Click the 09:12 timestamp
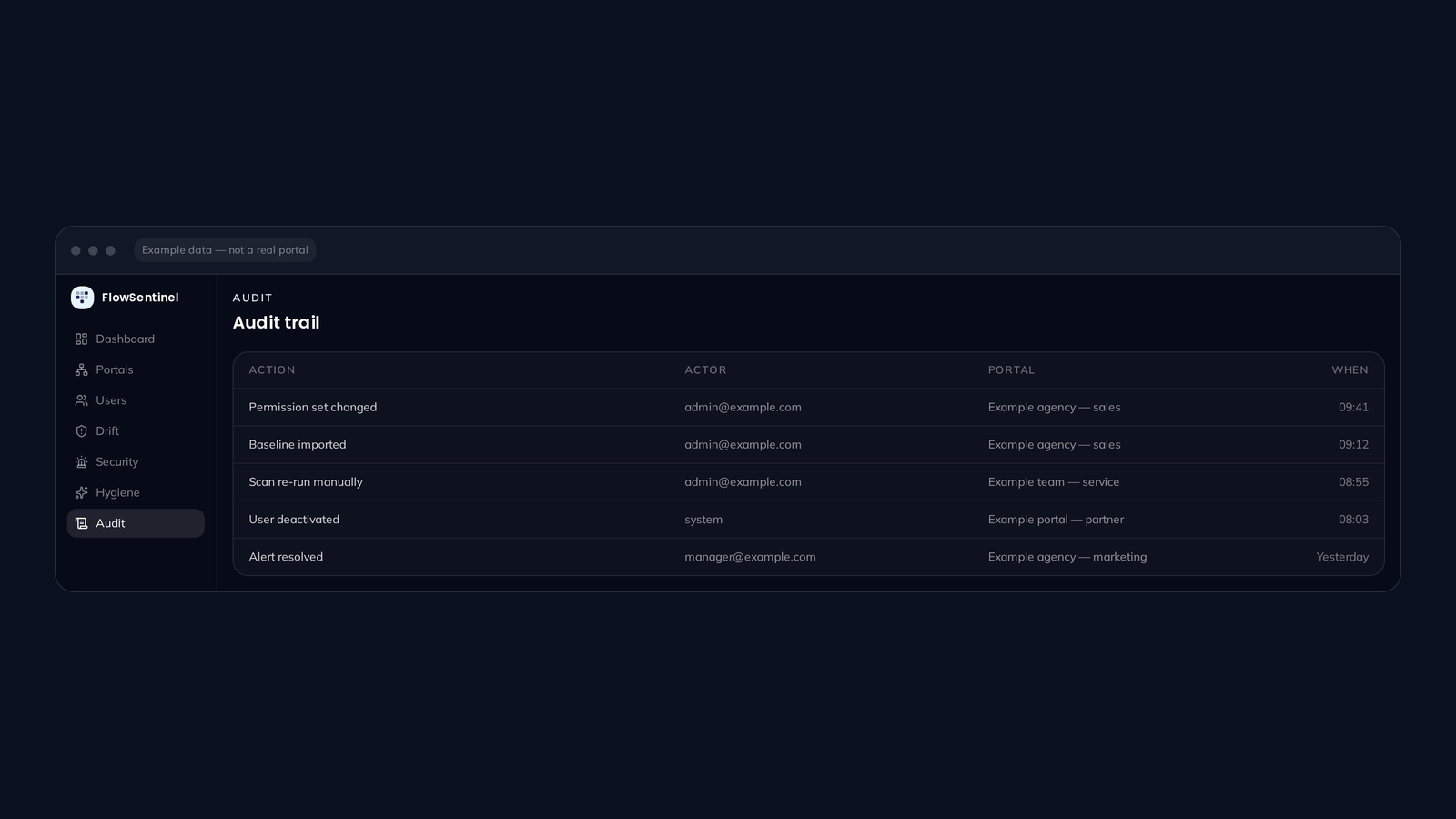The height and width of the screenshot is (819, 1456). (x=1353, y=444)
